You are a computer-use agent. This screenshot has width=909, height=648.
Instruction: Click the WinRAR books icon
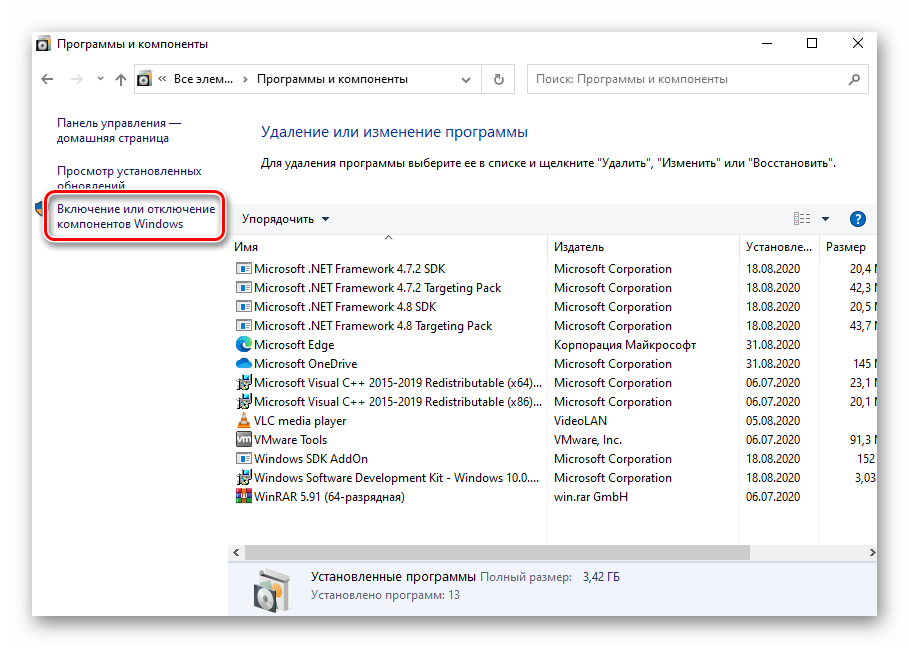[x=243, y=496]
